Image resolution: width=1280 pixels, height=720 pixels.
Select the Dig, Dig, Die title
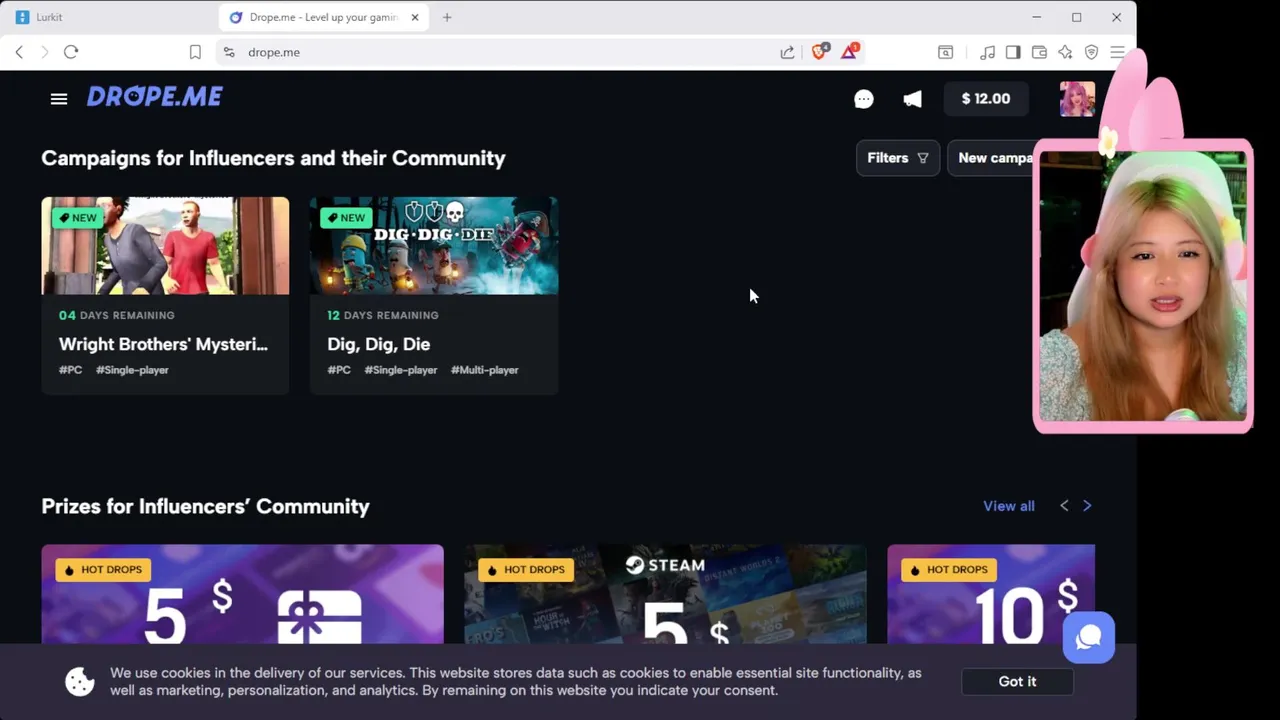(378, 344)
